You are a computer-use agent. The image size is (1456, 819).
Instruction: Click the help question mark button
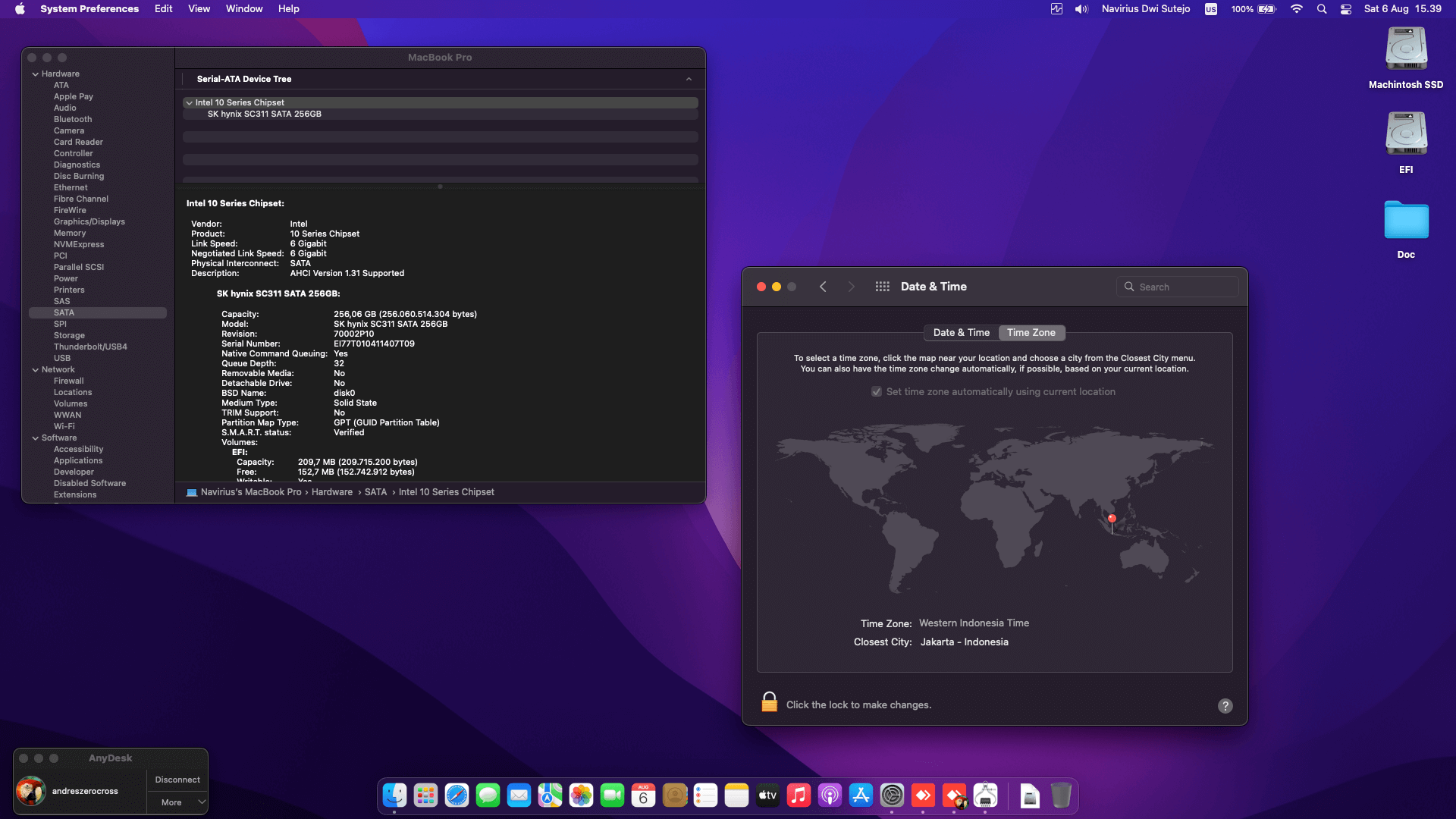[x=1225, y=706]
